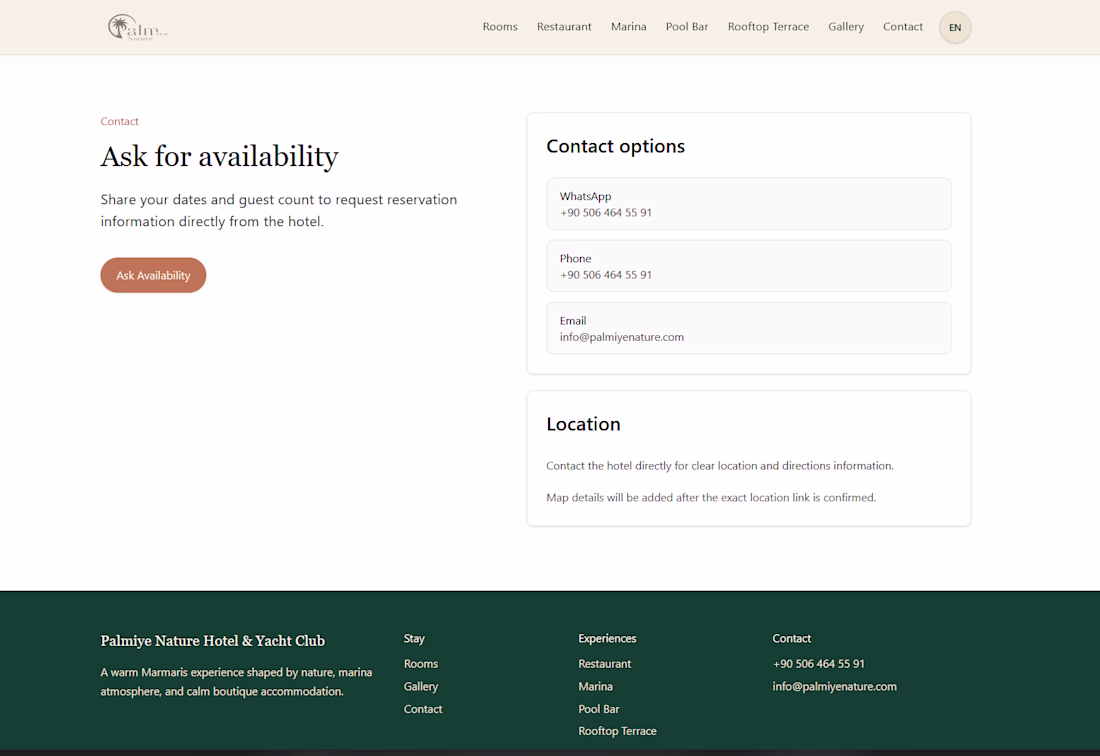This screenshot has width=1100, height=756.
Task: Click the 'Contact the hotel directly' location text
Action: coord(720,466)
